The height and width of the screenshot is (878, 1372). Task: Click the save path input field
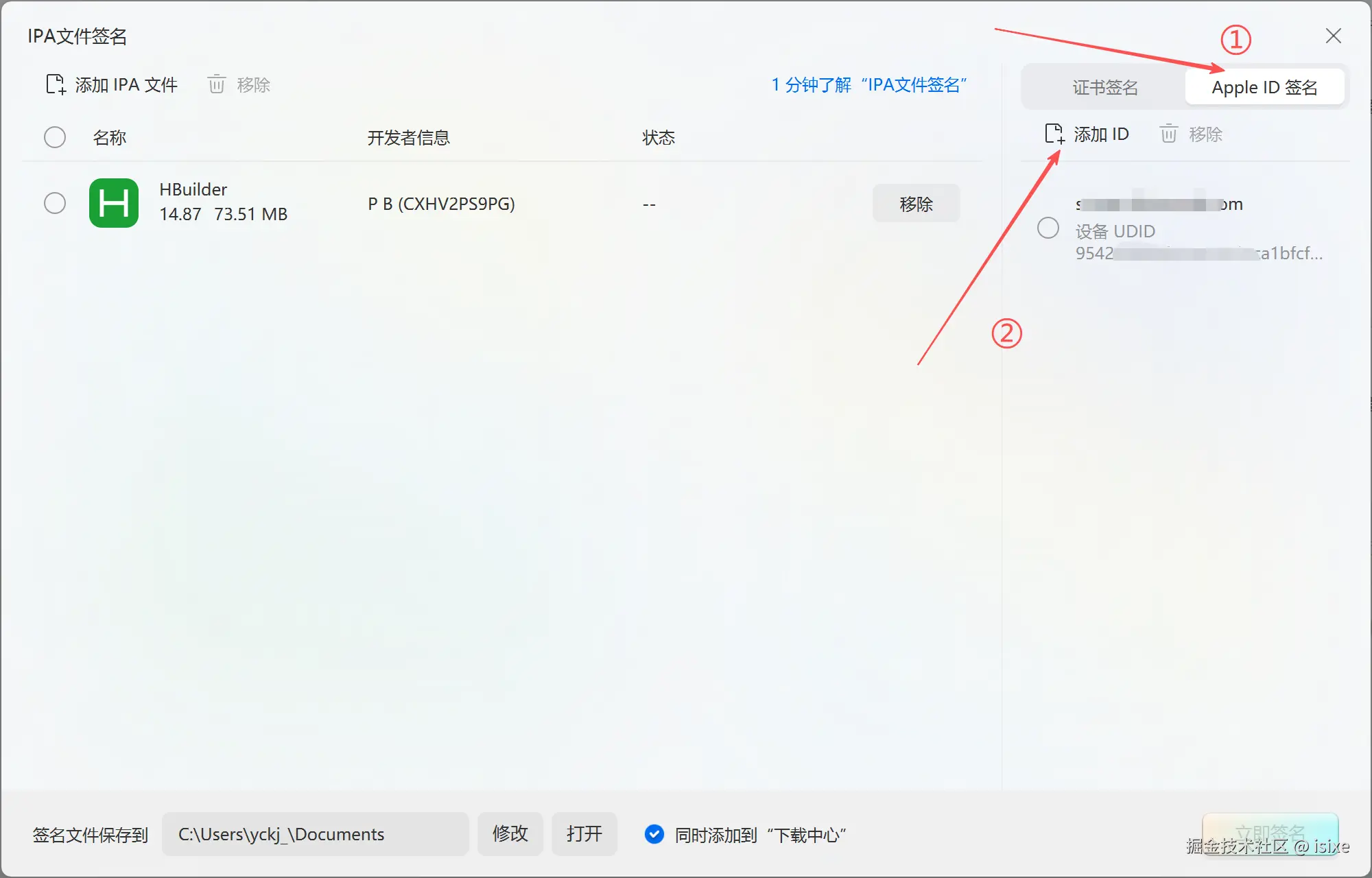click(x=316, y=834)
